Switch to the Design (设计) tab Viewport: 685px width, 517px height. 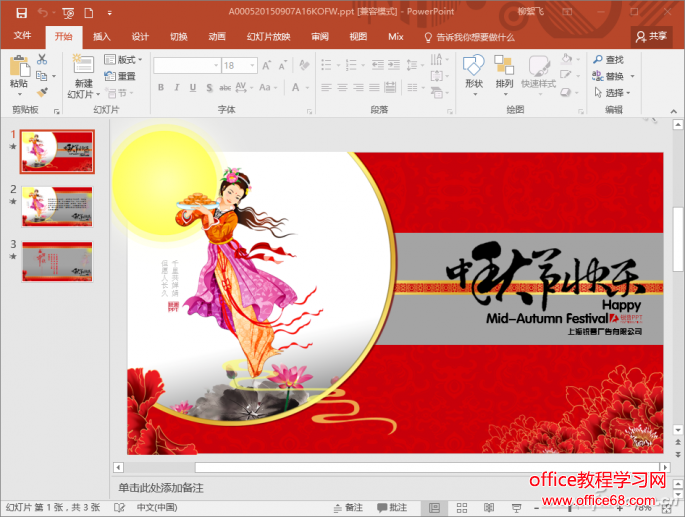click(140, 37)
